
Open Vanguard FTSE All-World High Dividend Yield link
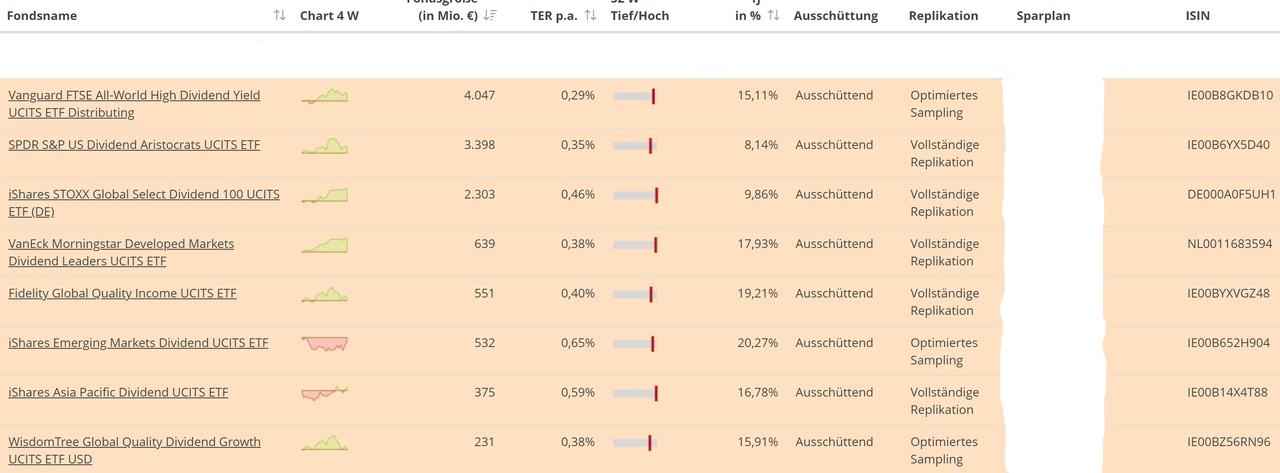pos(134,104)
